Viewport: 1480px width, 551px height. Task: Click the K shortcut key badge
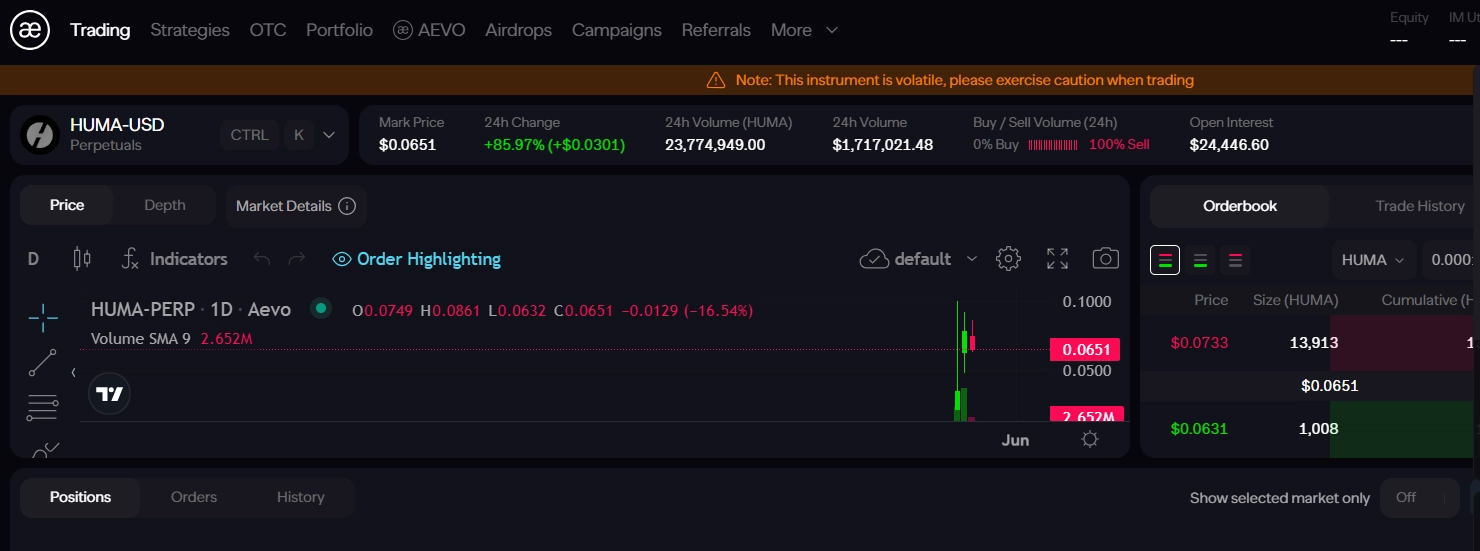298,135
